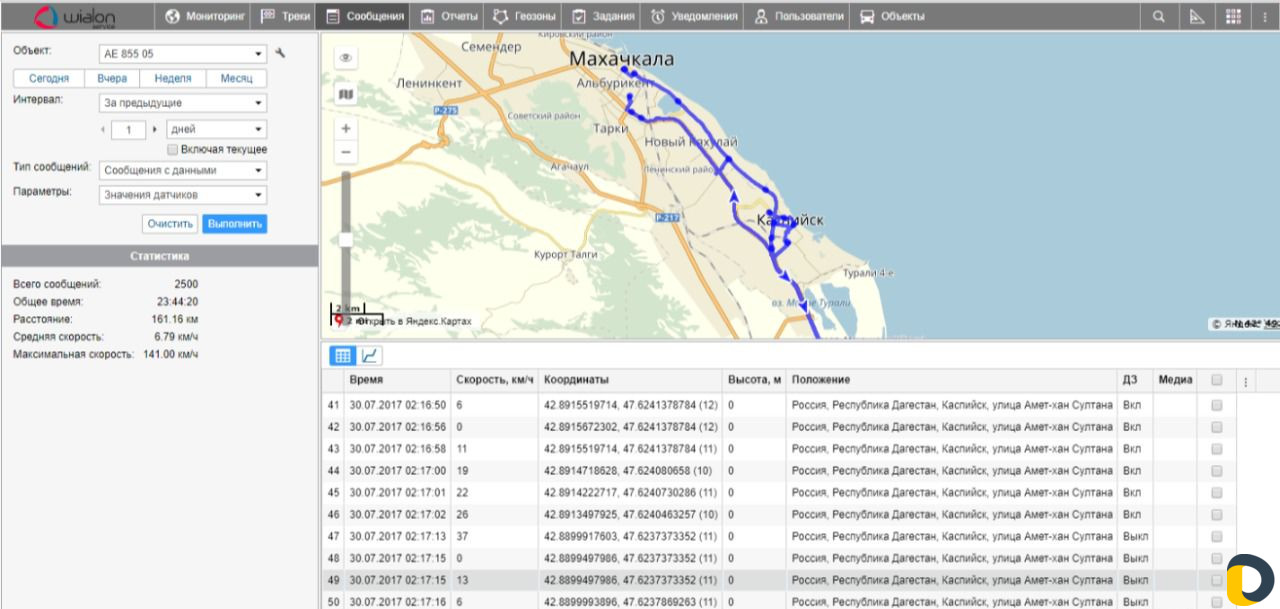Decrease interval number with left arrow

pyautogui.click(x=103, y=130)
